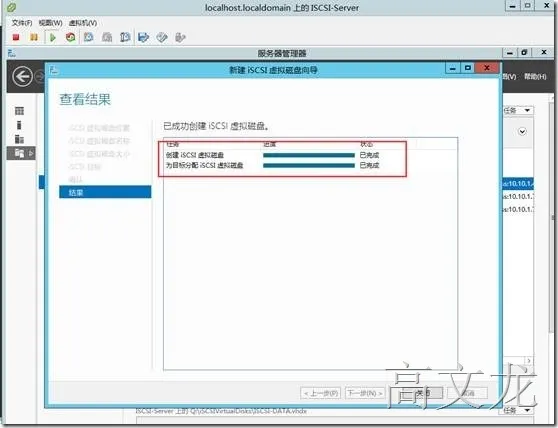Select File and Storage Services sidebar icon
Screen dimensions: 558x428
coord(20,153)
